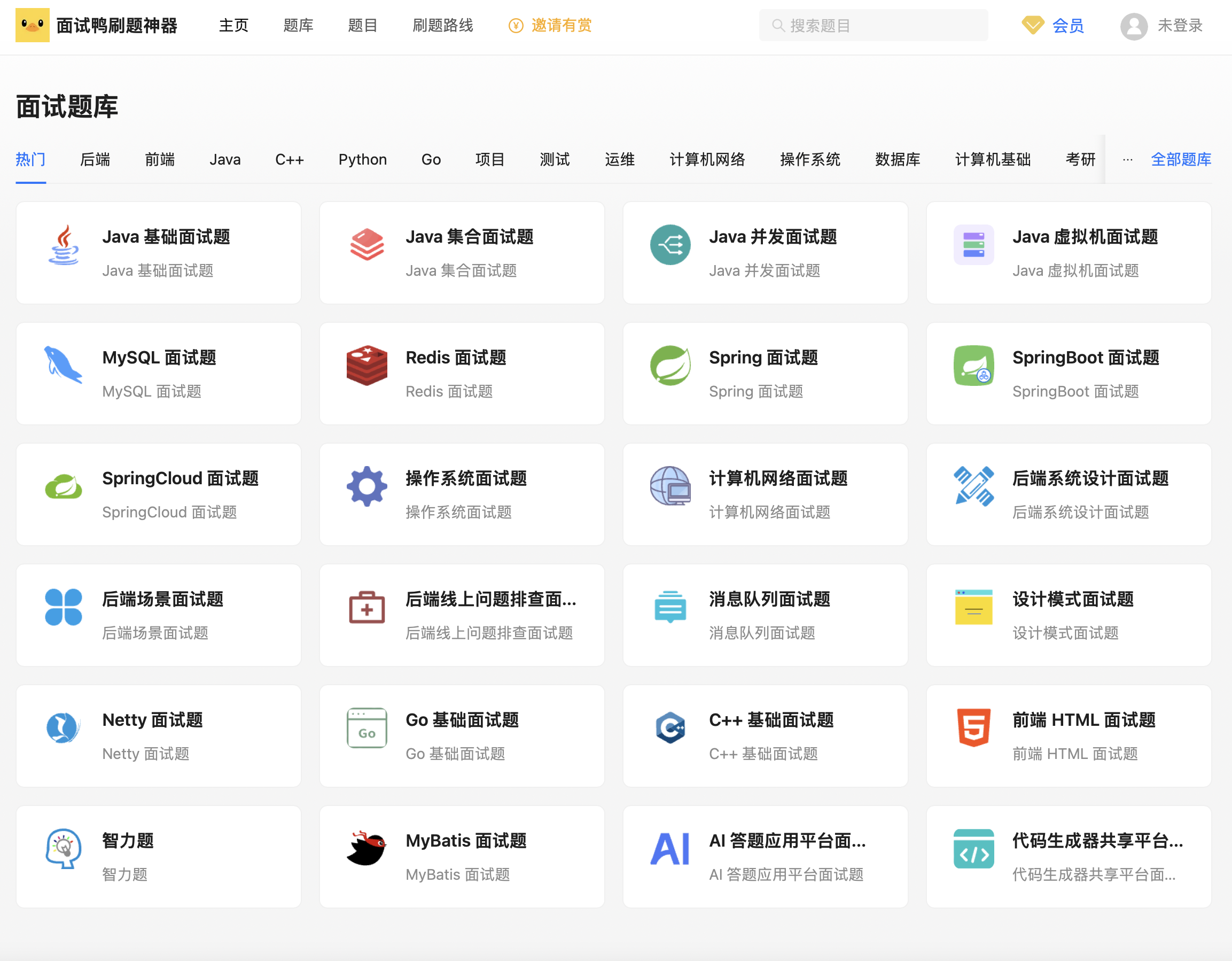Viewport: 1232px width, 961px height.
Task: Switch to the 操作系统 tab
Action: pyautogui.click(x=810, y=160)
